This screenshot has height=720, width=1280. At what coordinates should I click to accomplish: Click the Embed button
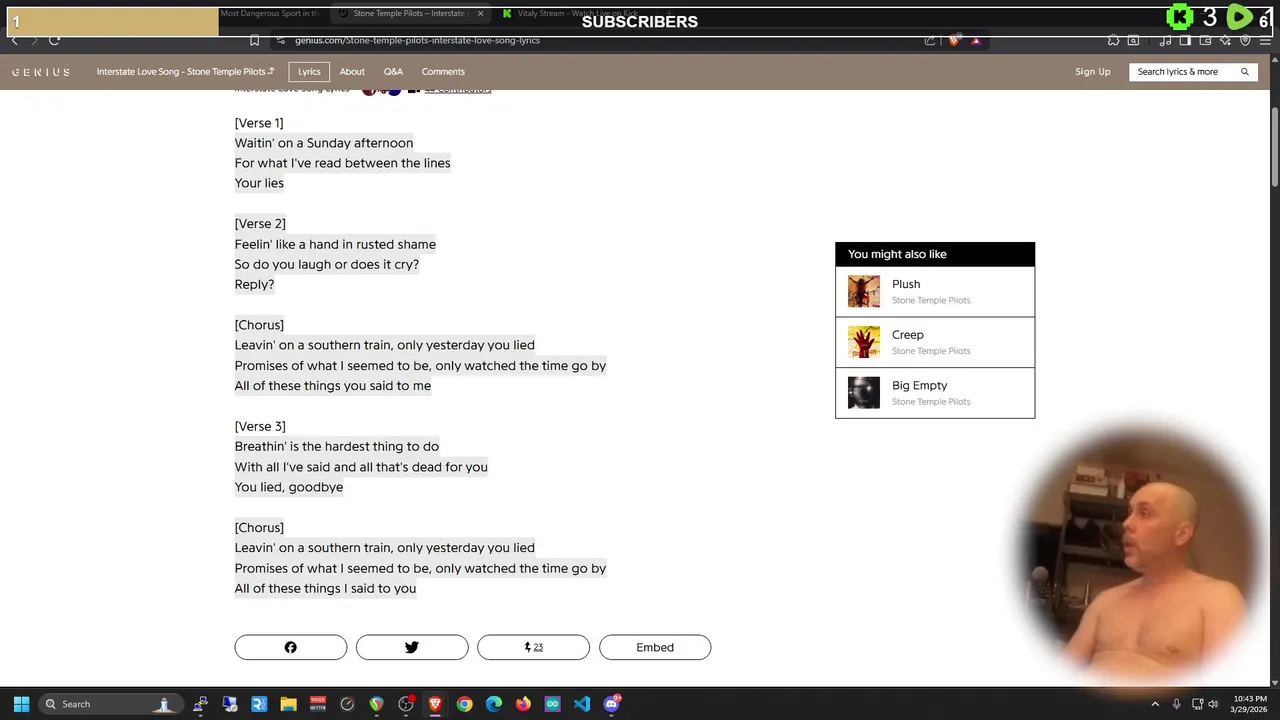coord(655,647)
